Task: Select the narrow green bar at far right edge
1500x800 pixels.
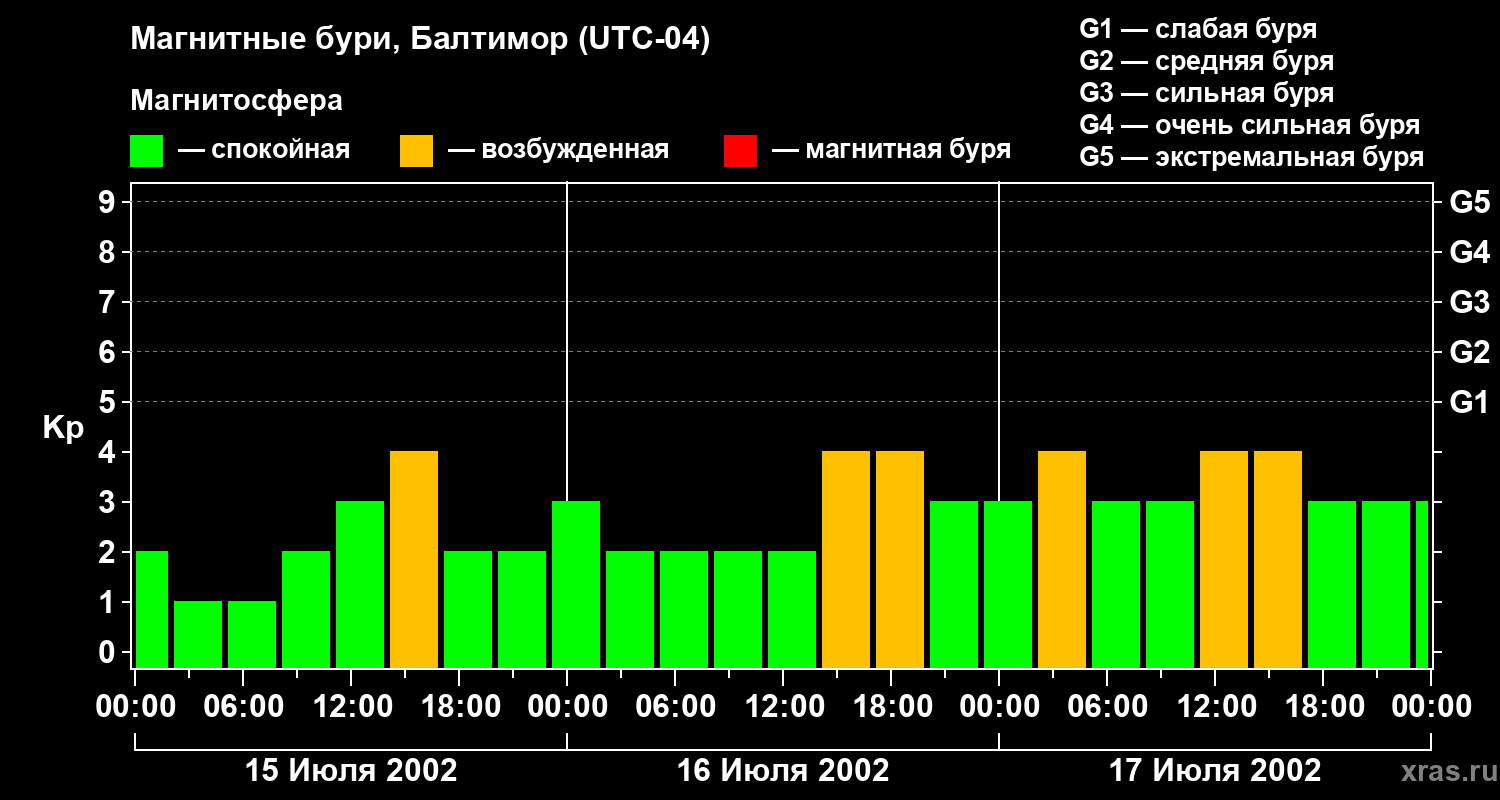Action: click(x=1422, y=584)
